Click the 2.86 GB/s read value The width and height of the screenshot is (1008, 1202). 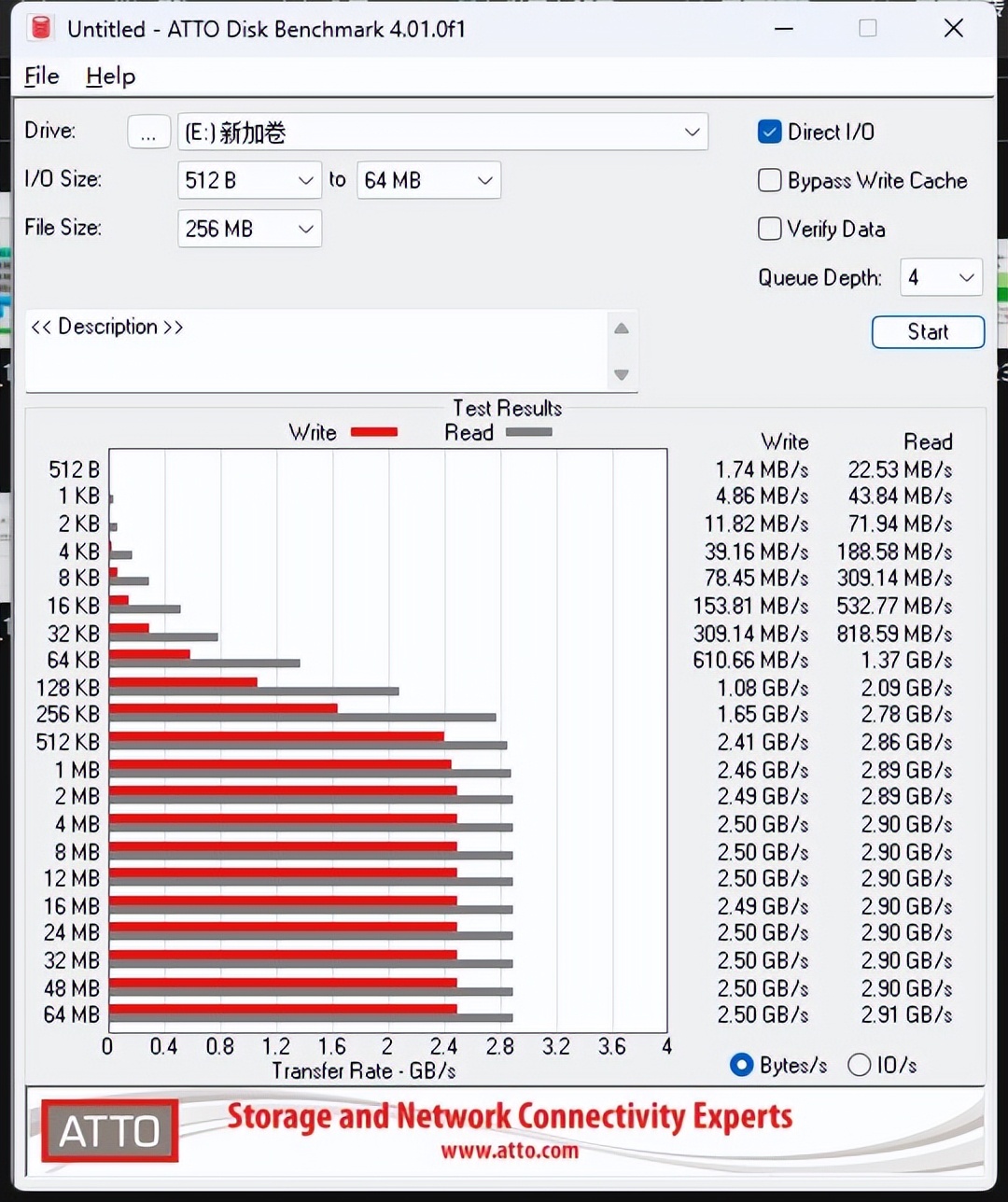(906, 742)
